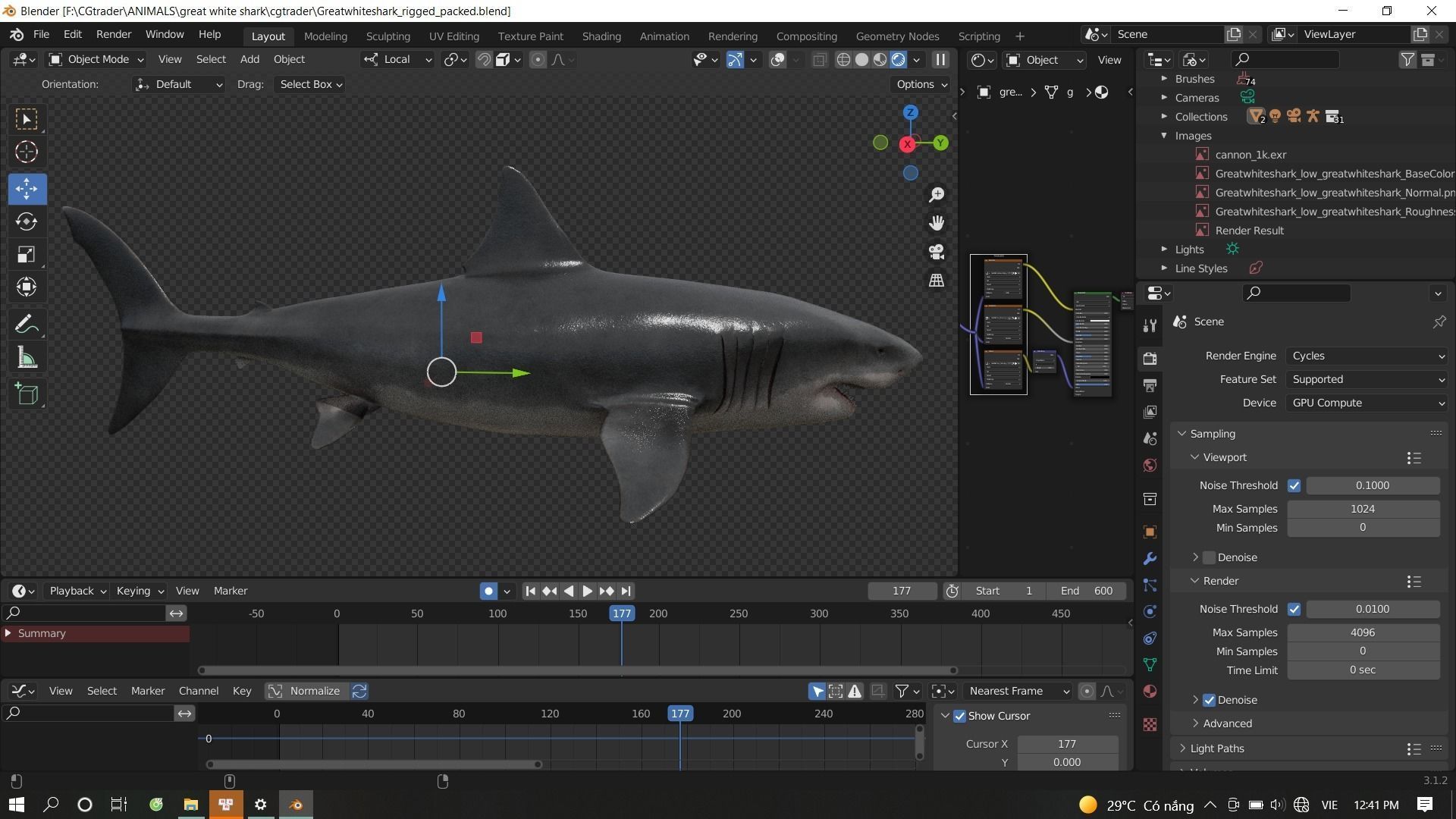Image resolution: width=1456 pixels, height=819 pixels.
Task: Open the Local transform orientation dropdown
Action: 397,60
